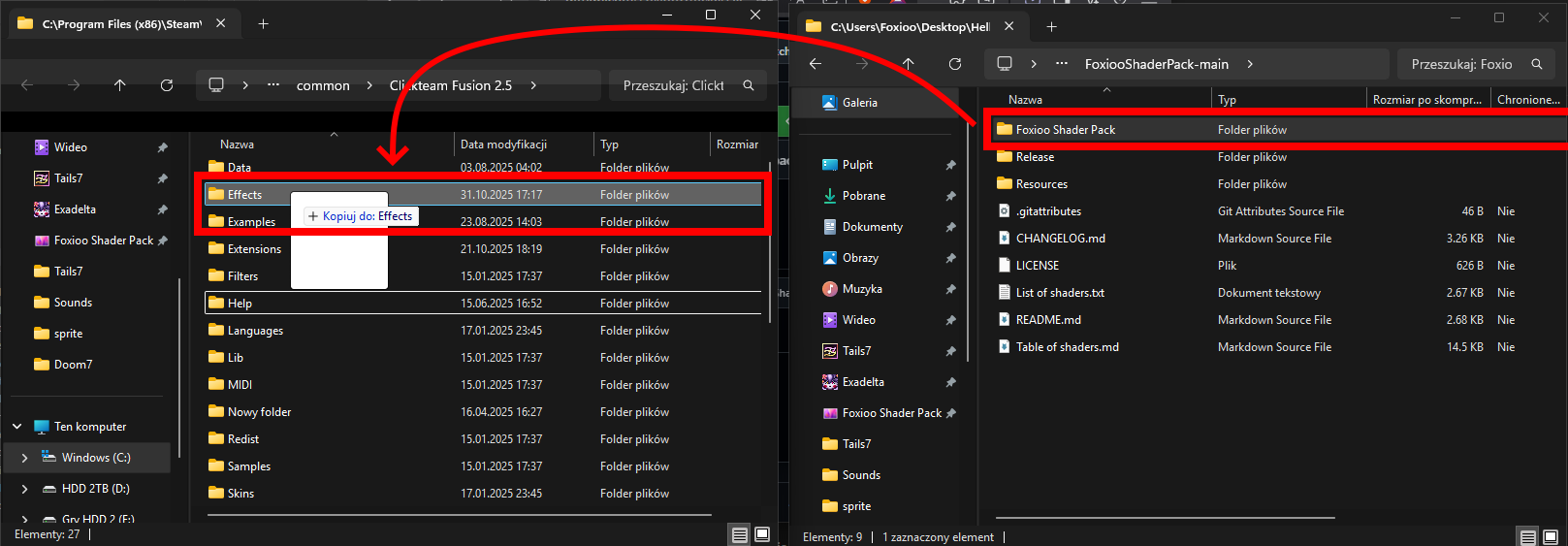
Task: Open the Pobrane downloads folder shortcut
Action: tap(863, 196)
